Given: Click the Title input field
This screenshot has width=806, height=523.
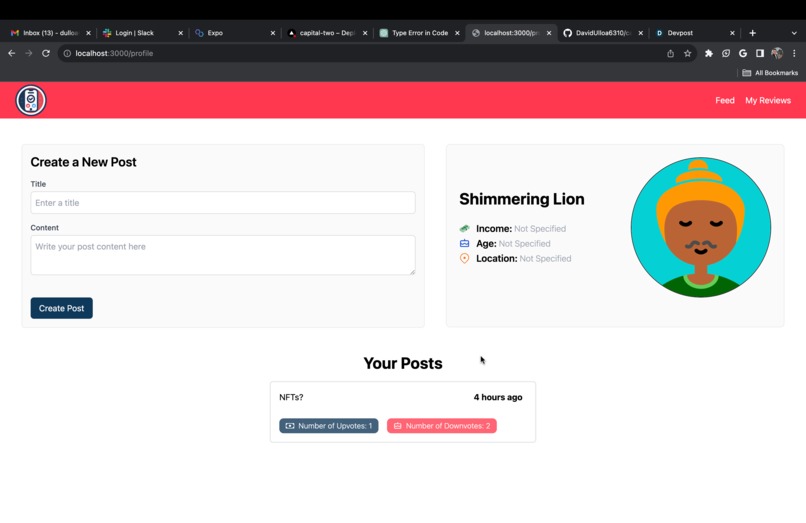Looking at the screenshot, I should click(223, 203).
